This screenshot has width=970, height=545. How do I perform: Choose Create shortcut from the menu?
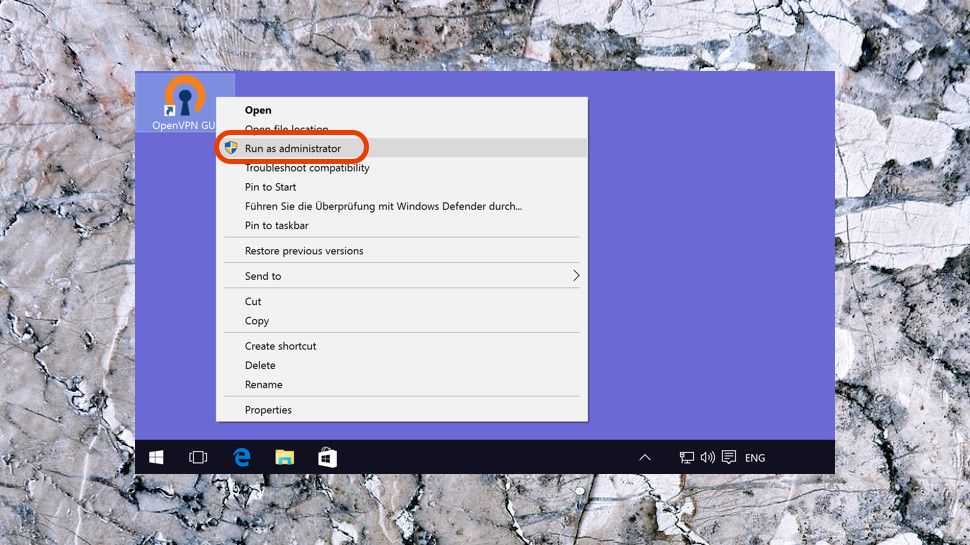pos(280,346)
